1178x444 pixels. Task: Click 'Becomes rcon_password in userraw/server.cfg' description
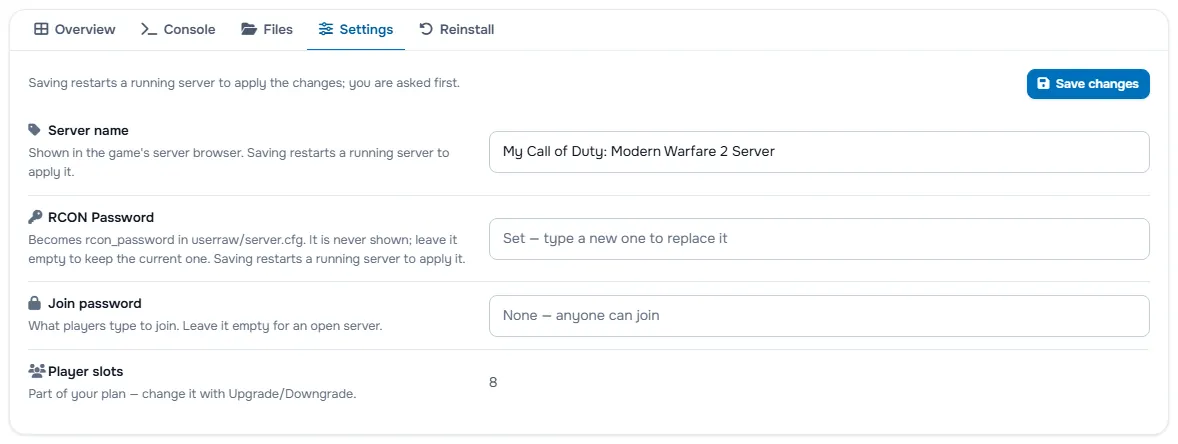pos(247,250)
